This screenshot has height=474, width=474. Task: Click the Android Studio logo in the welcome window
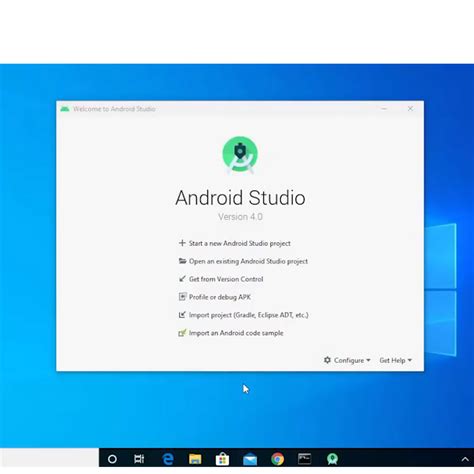pyautogui.click(x=240, y=155)
